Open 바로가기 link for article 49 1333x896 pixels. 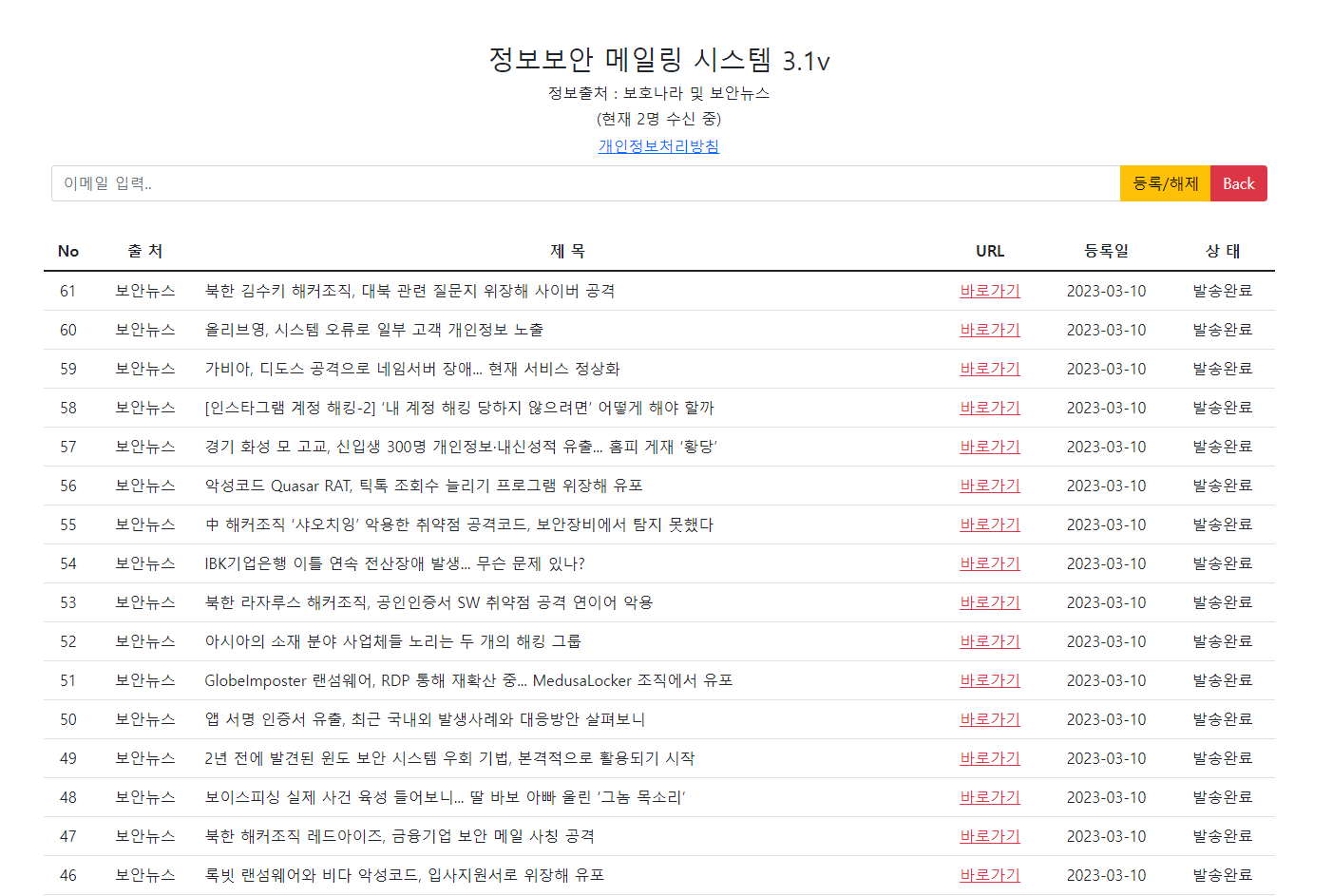point(990,758)
